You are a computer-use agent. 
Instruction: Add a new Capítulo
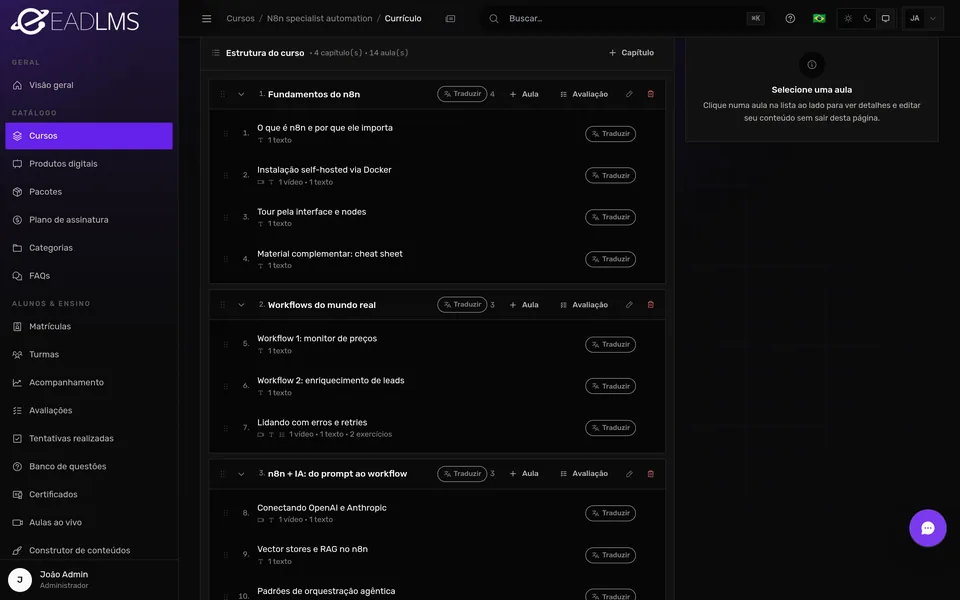point(631,53)
